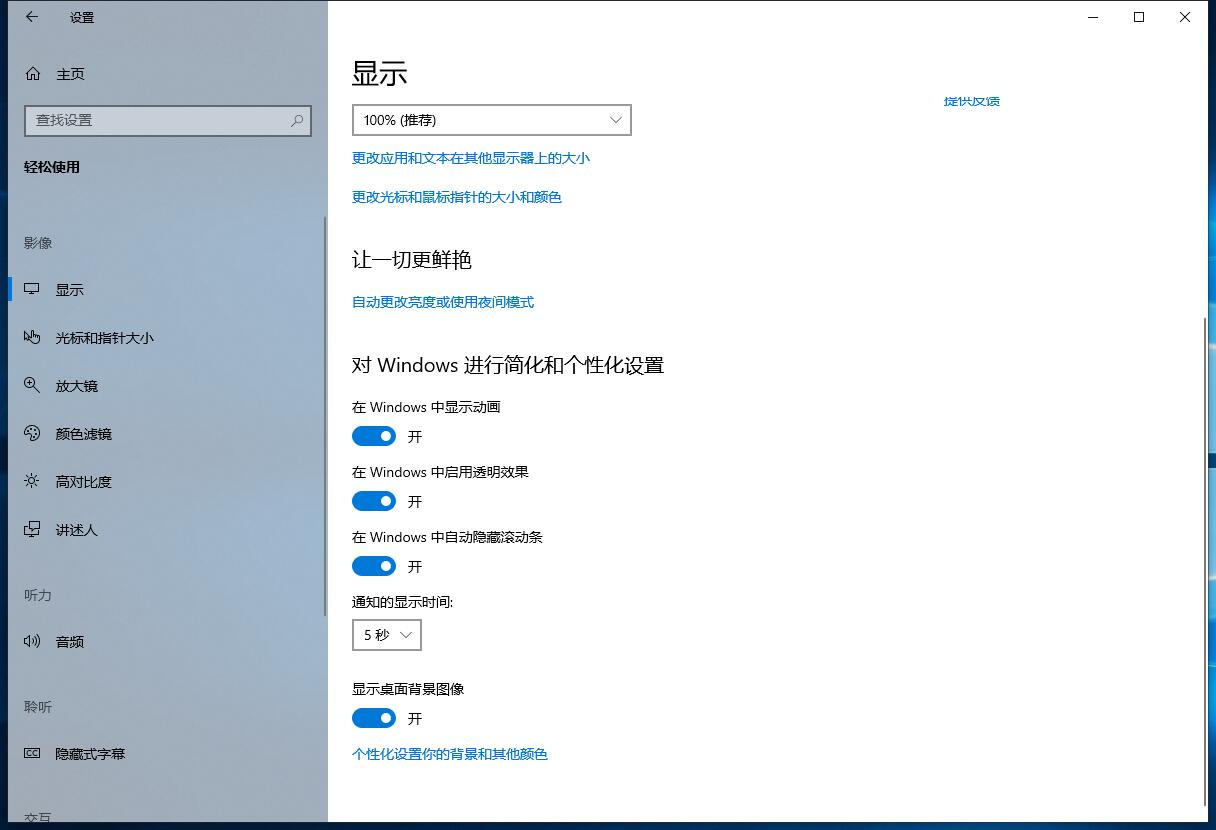Click the 提供反馈 link
The width and height of the screenshot is (1216, 830).
click(x=972, y=101)
